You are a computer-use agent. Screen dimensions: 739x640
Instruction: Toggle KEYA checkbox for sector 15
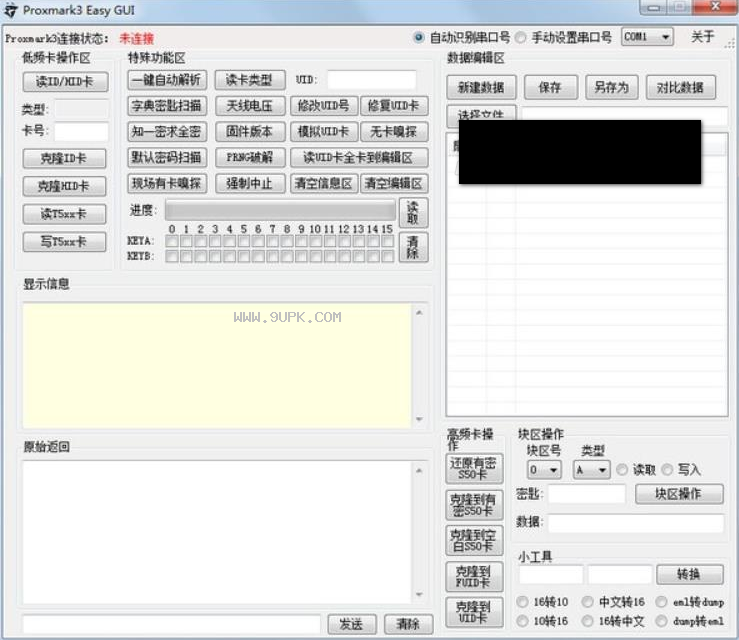pos(387,241)
